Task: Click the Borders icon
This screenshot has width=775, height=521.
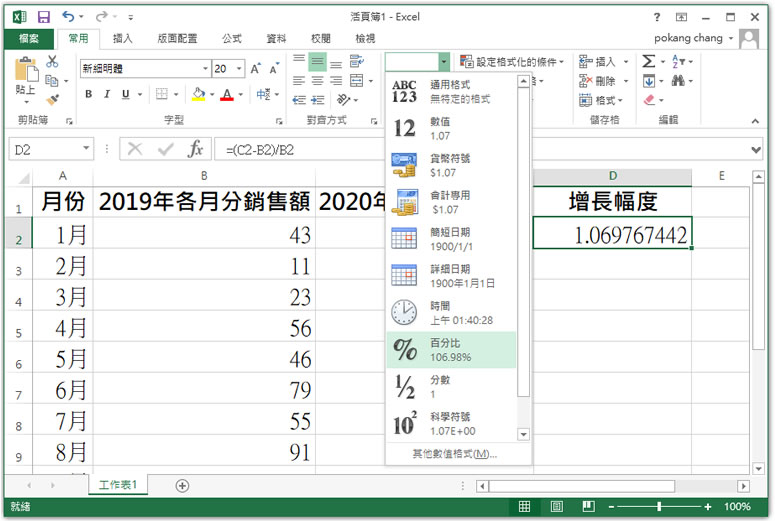Action: pyautogui.click(x=162, y=94)
